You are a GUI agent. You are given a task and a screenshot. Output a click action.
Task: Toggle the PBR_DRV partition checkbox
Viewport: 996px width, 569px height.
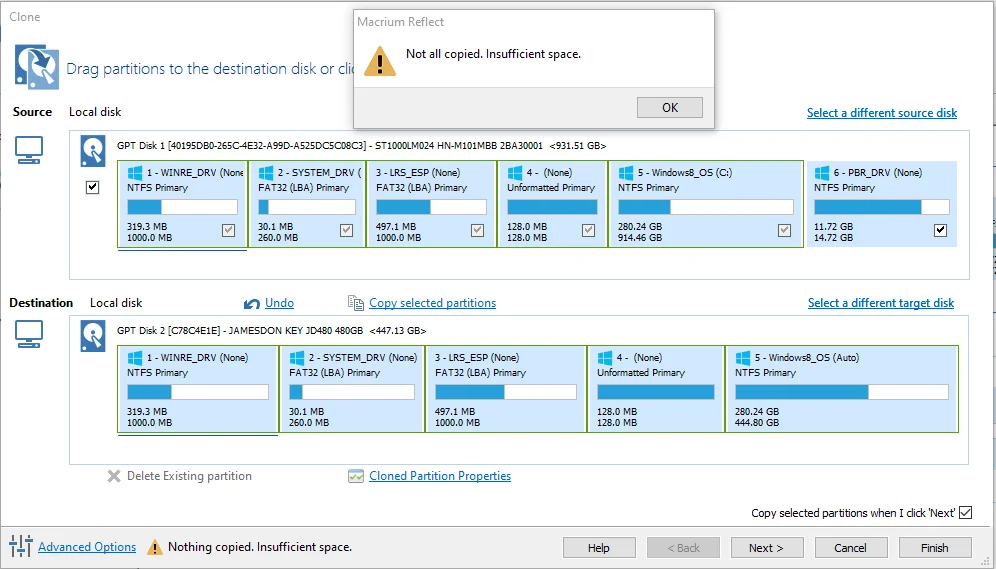(941, 231)
